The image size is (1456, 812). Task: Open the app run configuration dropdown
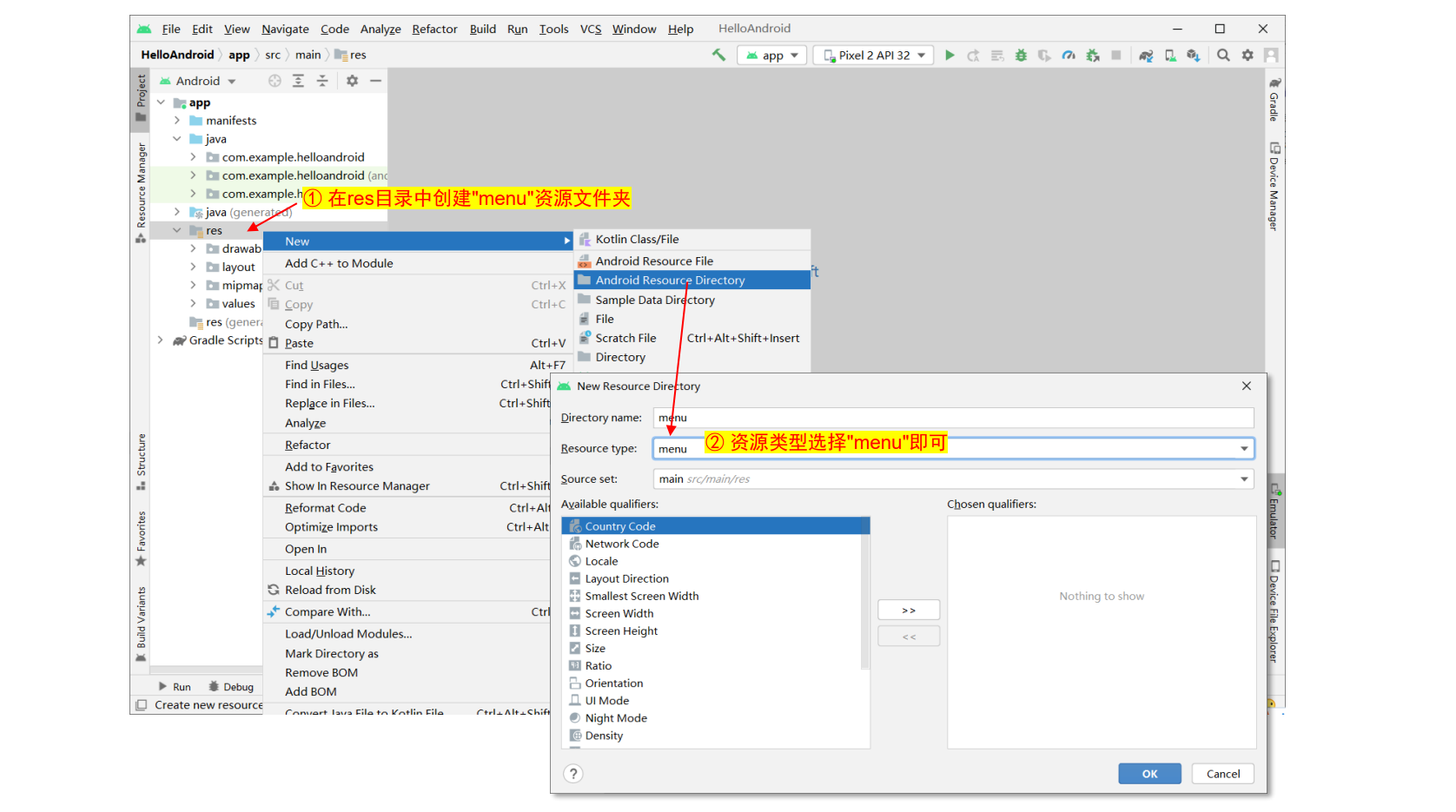tap(772, 55)
